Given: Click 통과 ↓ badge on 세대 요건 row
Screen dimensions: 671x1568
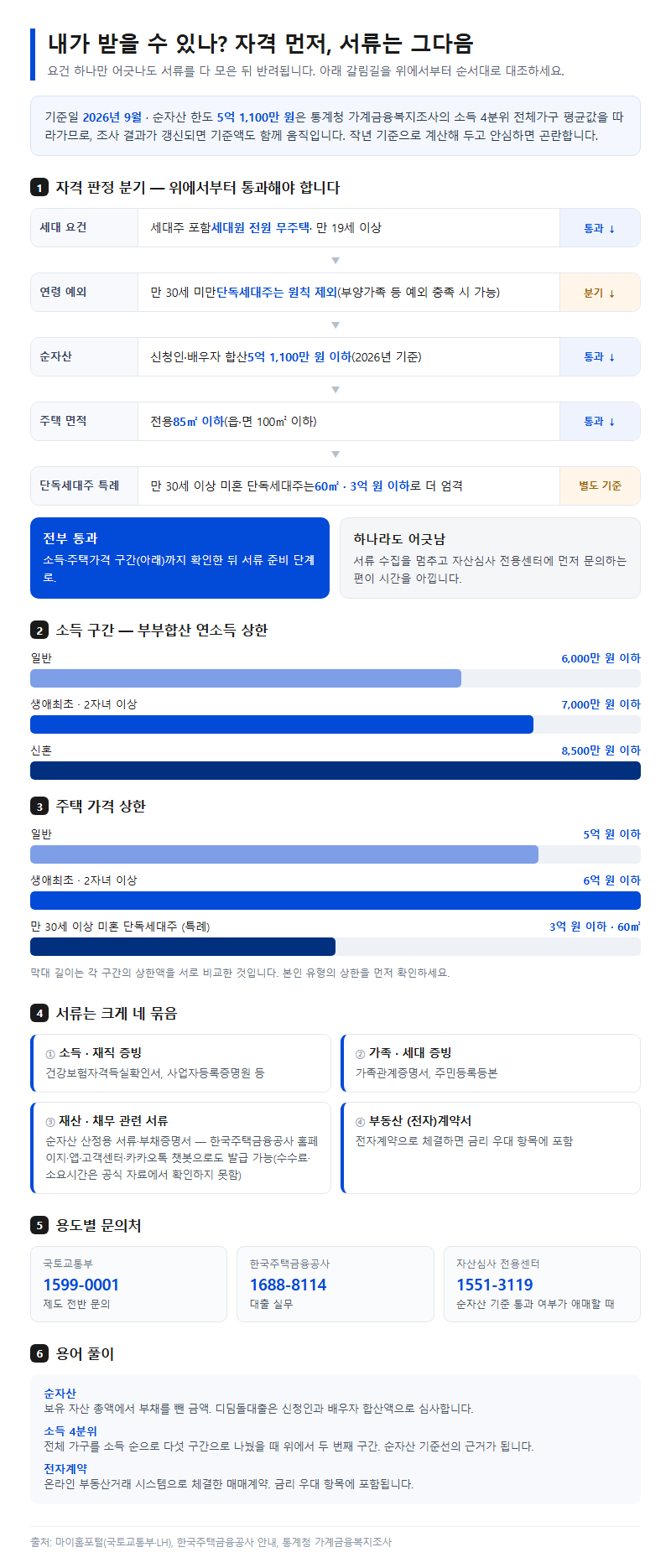Looking at the screenshot, I should pyautogui.click(x=600, y=228).
